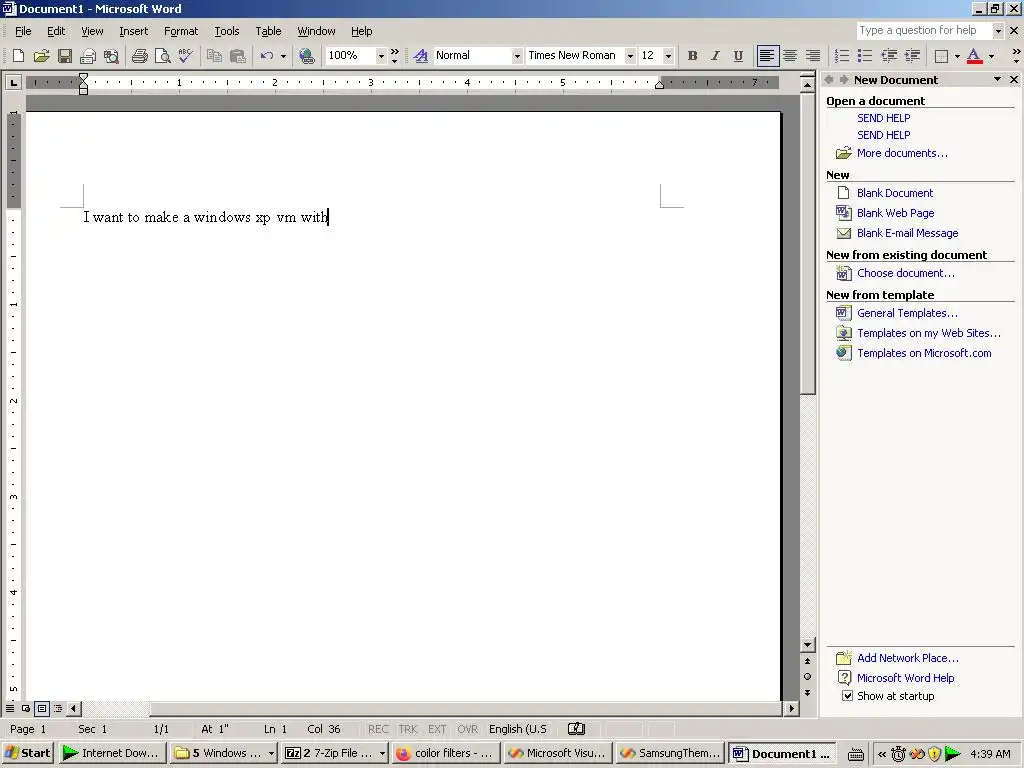Switch to Outline view button
This screenshot has width=1024, height=768.
pyautogui.click(x=58, y=709)
